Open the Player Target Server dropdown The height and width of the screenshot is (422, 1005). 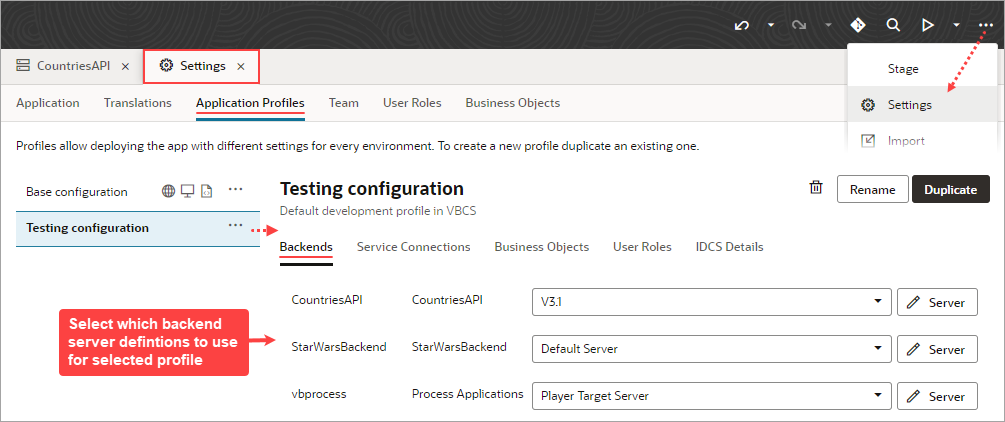click(711, 396)
